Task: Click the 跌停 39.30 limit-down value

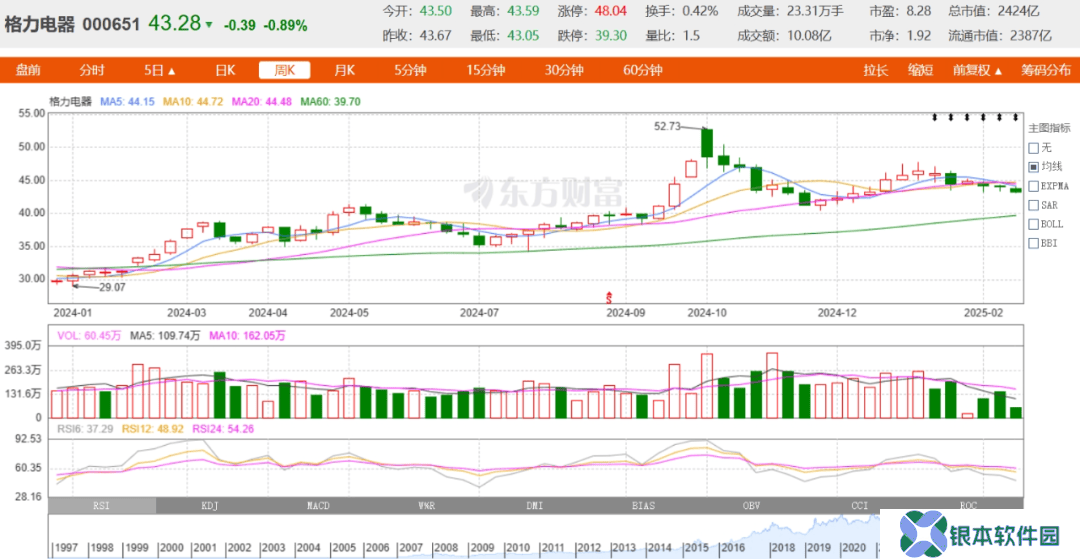Action: 612,36
